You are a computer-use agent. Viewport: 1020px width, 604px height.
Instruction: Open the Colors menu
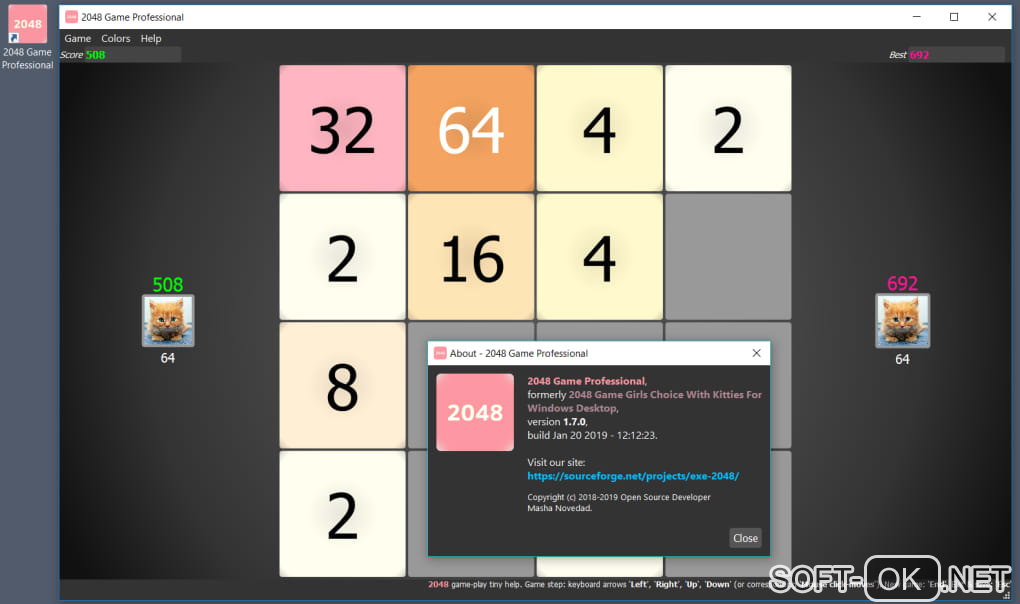click(116, 38)
